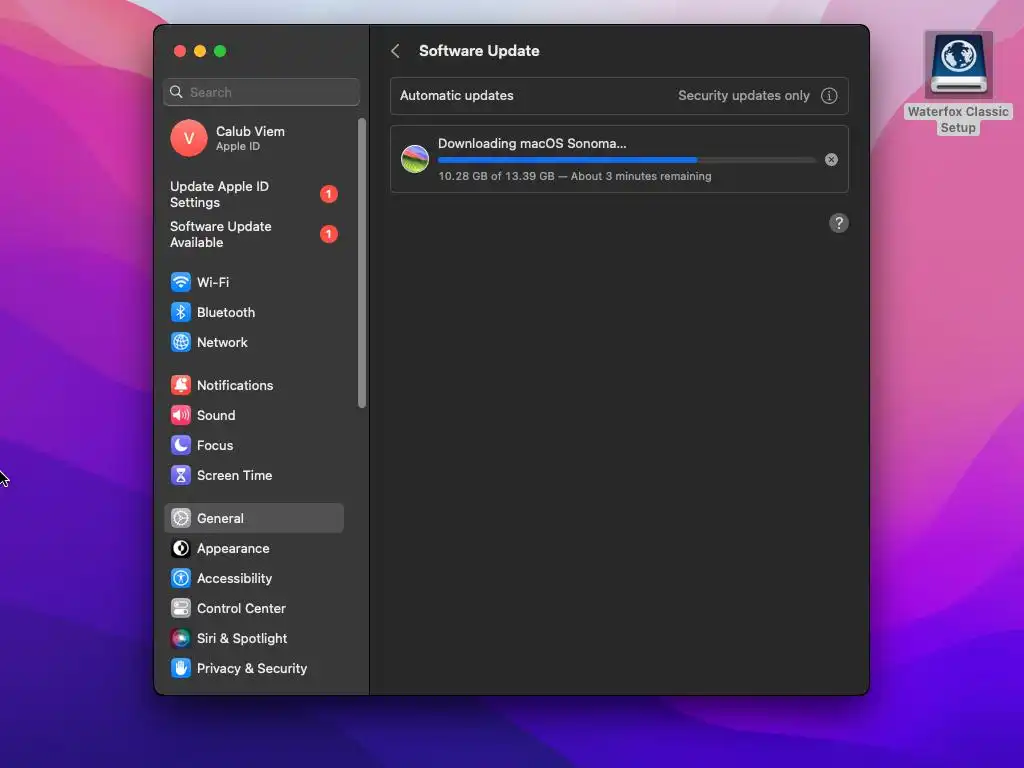Click the Bluetooth sidebar icon
1024x768 pixels.
(x=181, y=312)
